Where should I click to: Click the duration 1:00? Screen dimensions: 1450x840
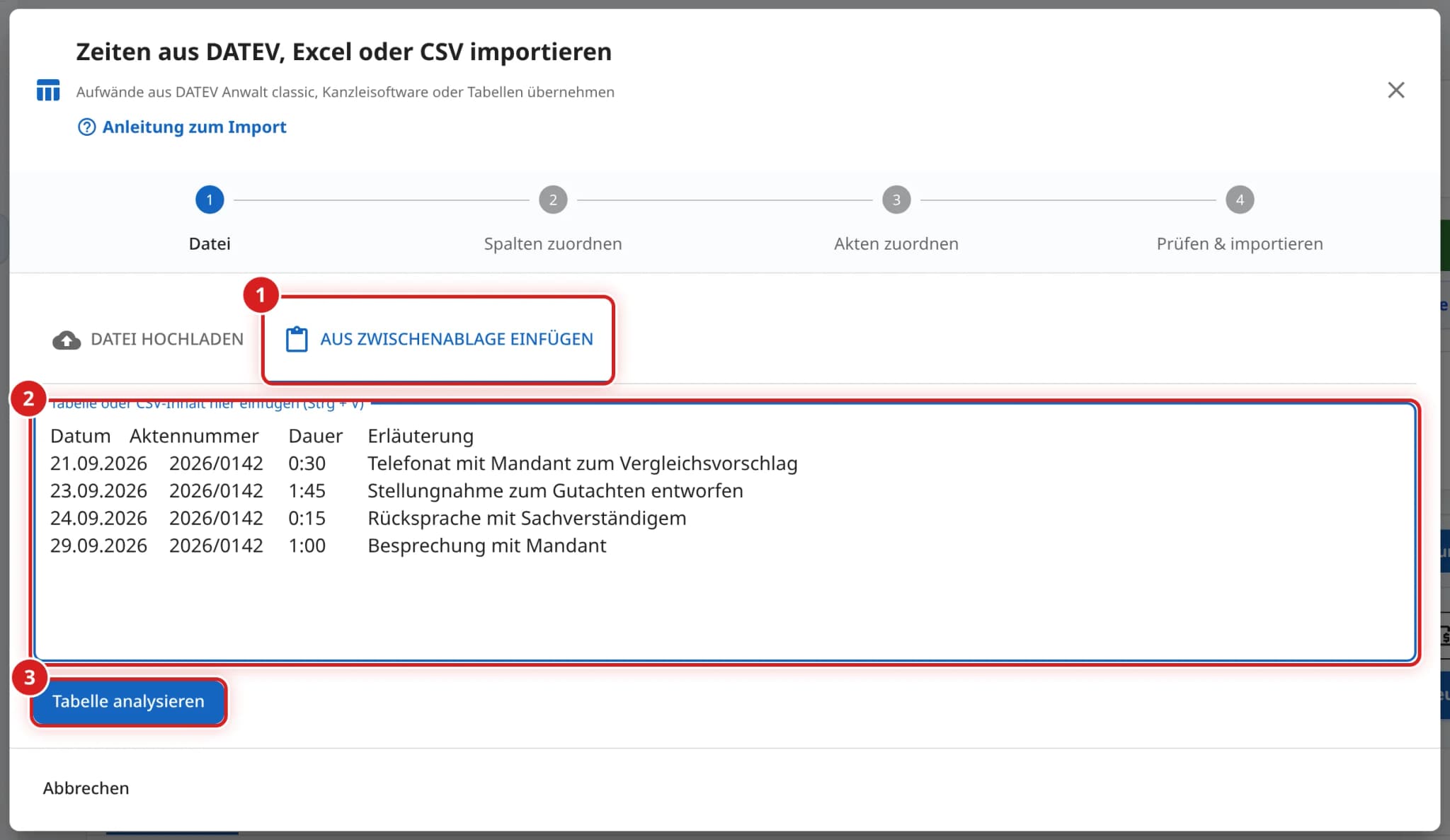tap(307, 546)
